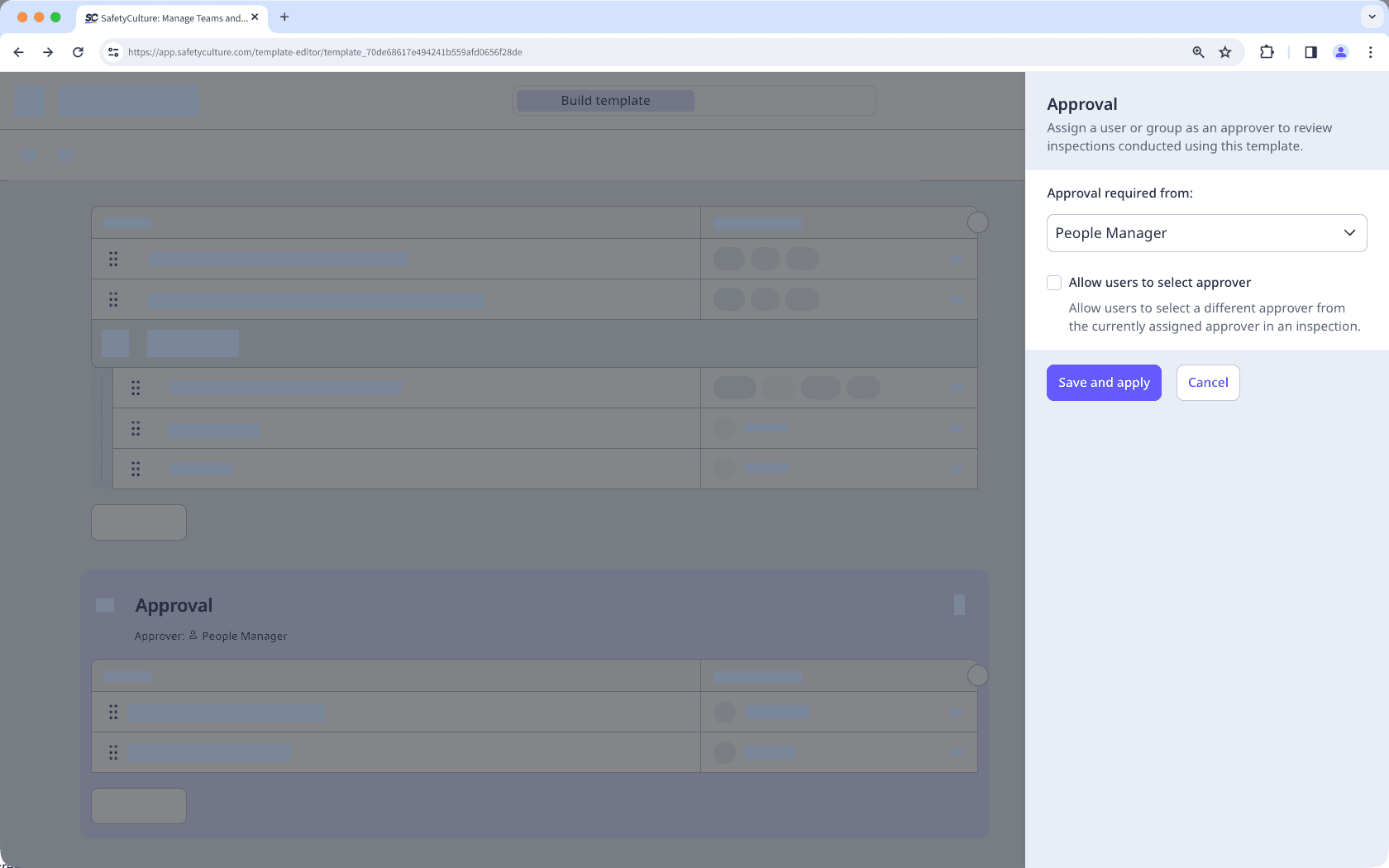Viewport: 1389px width, 868px height.
Task: Click the circle toggle in the table header
Action: tap(977, 222)
